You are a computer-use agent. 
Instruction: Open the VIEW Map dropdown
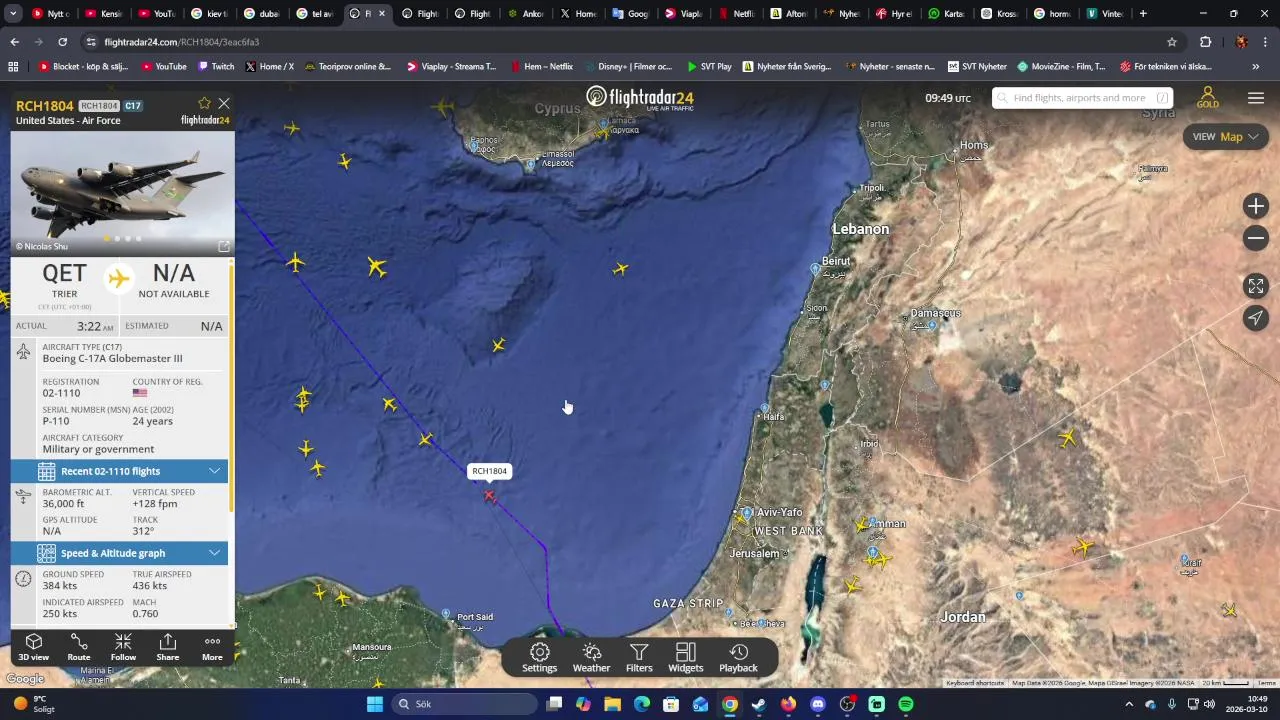[1225, 137]
